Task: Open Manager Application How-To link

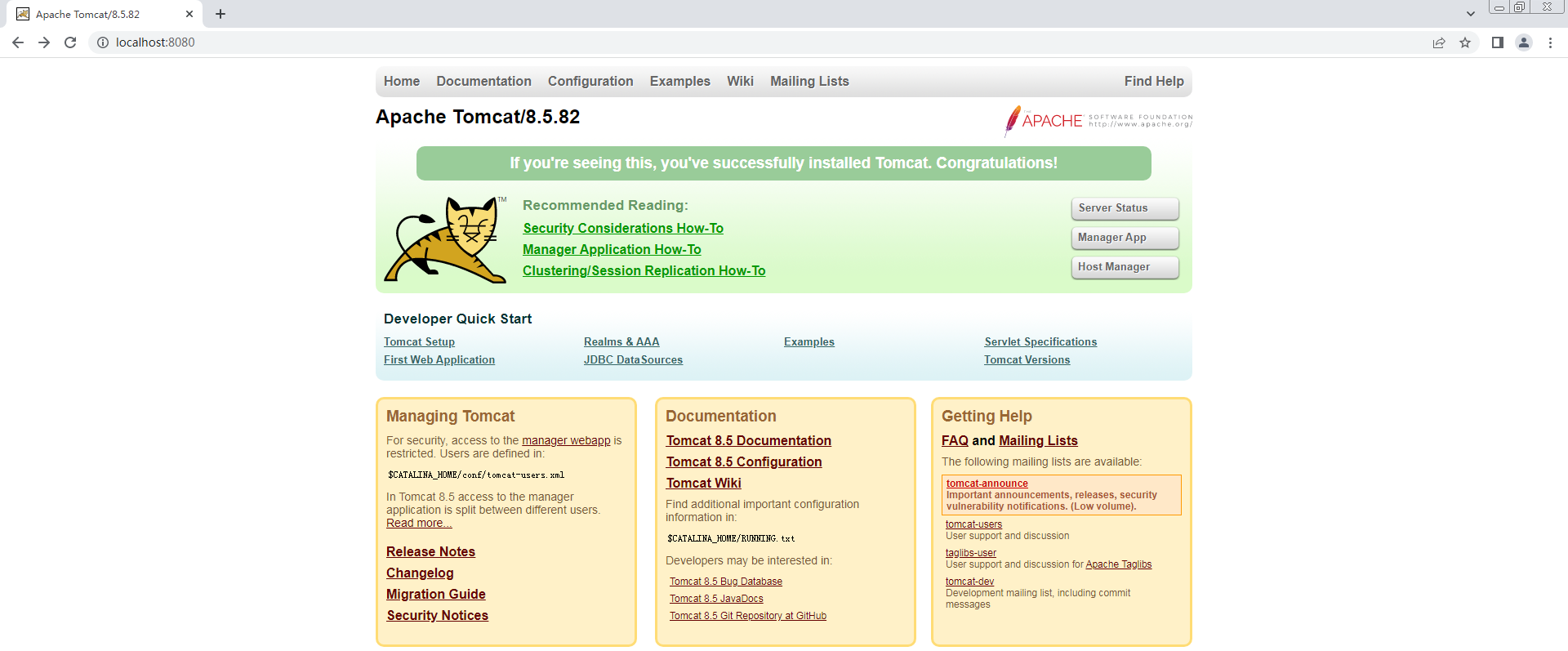Action: 612,250
